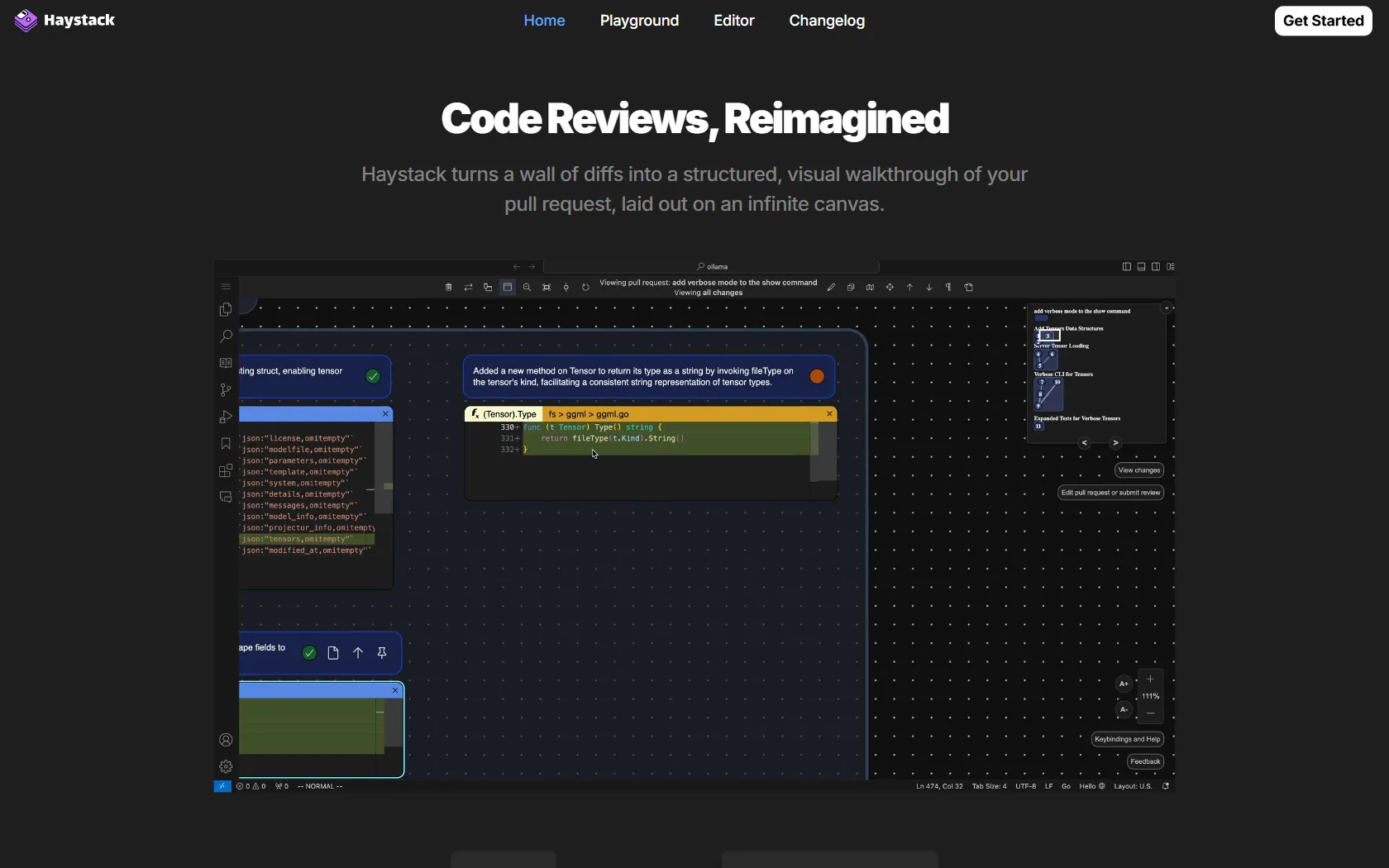Click Ln 474, Col 32 in status bar
Viewport: 1389px width, 868px height.
coord(939,786)
